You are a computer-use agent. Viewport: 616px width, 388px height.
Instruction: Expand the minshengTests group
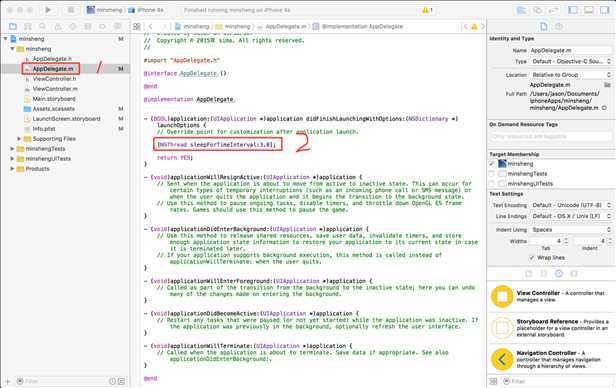click(x=12, y=149)
